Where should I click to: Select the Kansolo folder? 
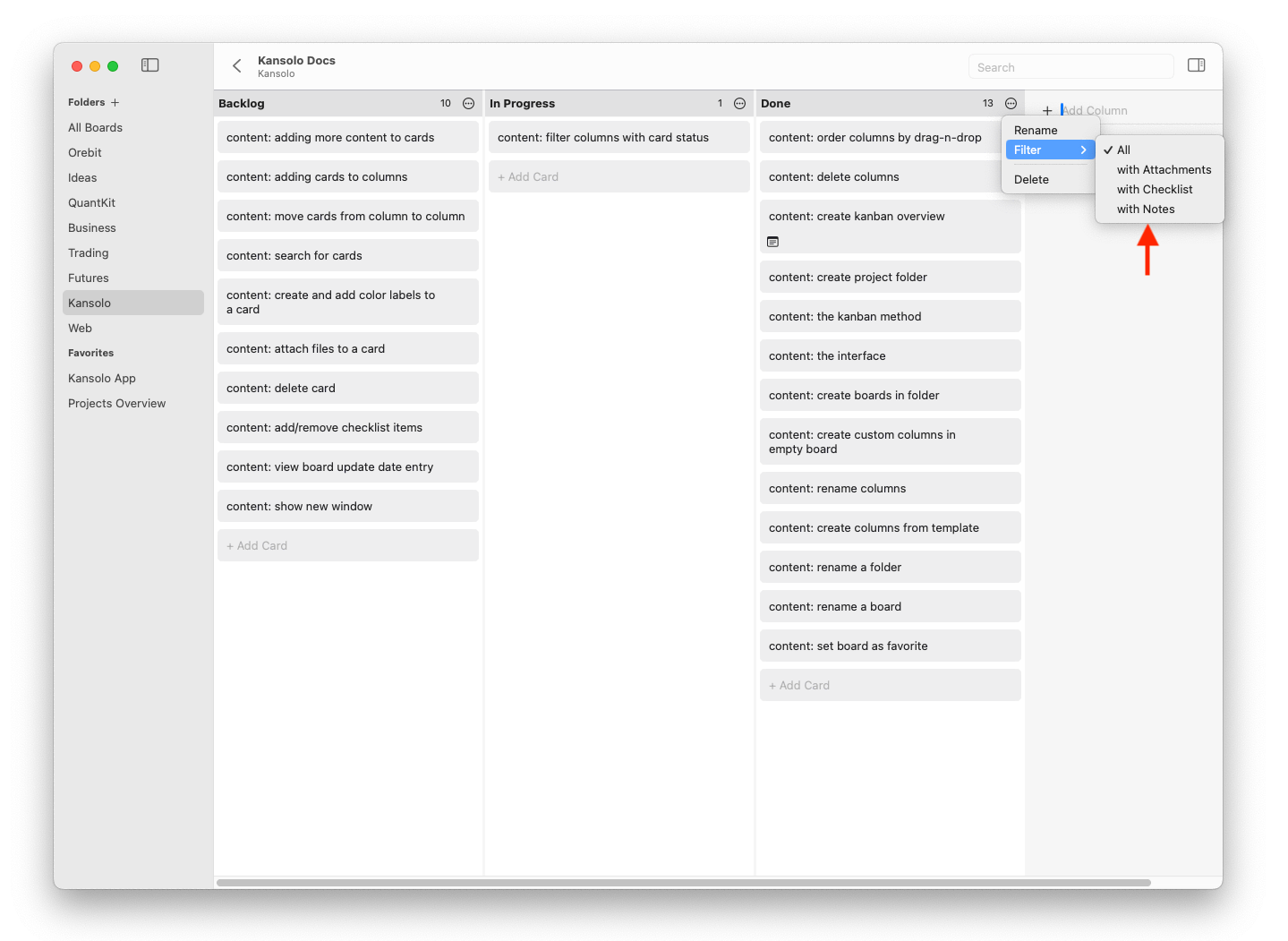coord(133,304)
